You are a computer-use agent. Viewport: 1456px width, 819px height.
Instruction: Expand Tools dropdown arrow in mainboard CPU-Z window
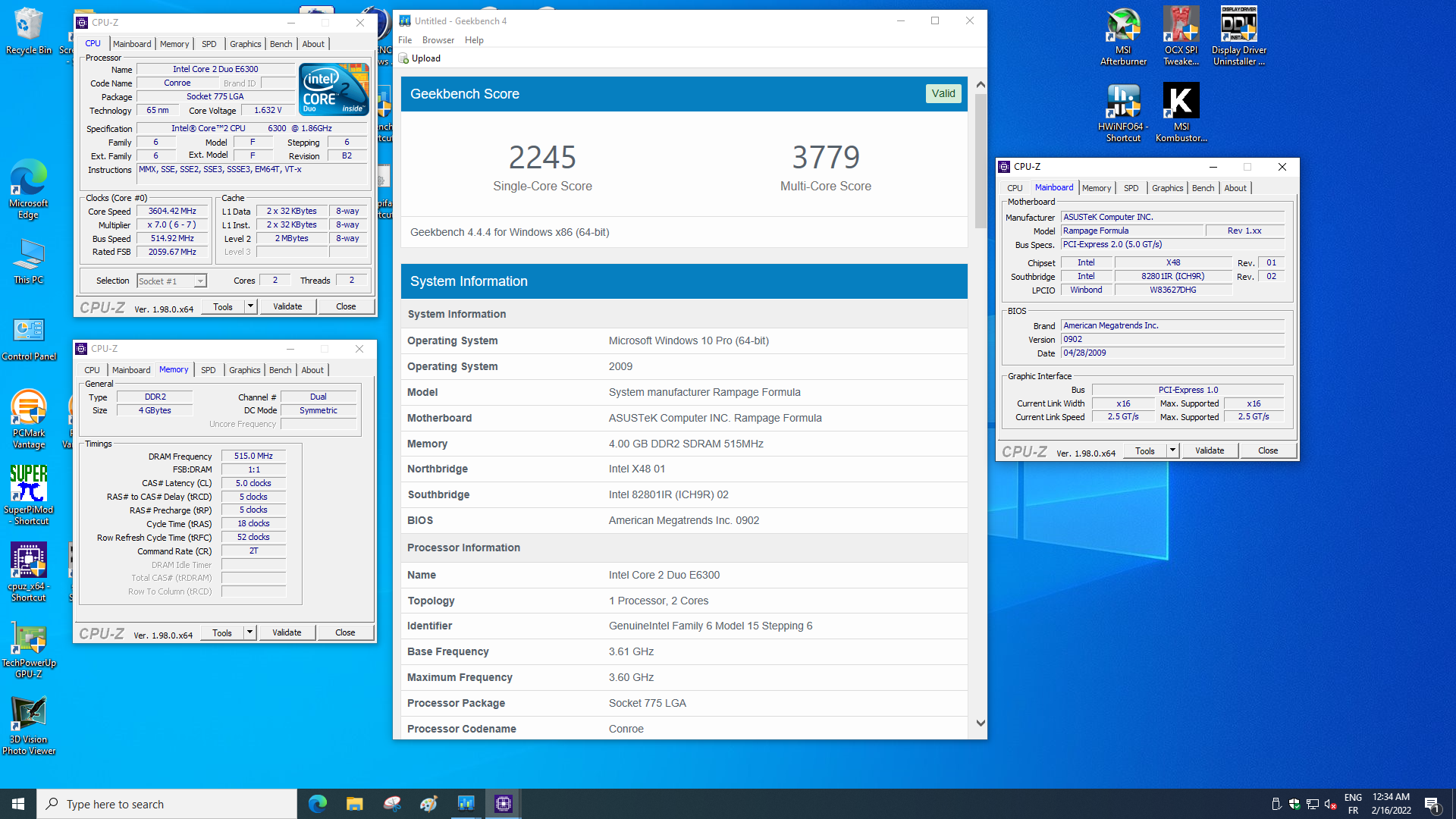point(1172,450)
